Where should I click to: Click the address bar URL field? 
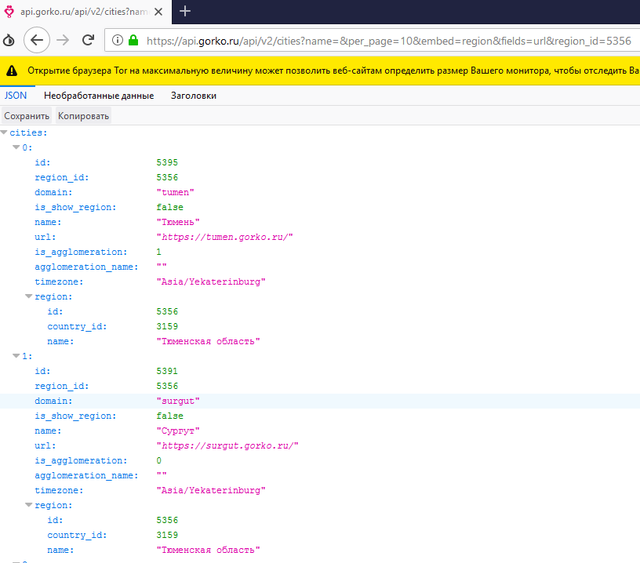pyautogui.click(x=372, y=40)
